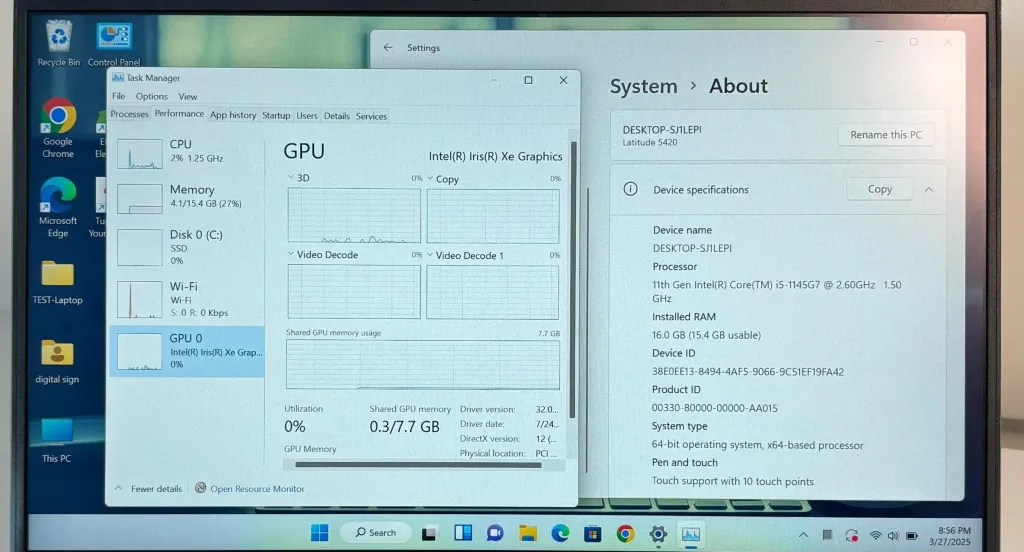The height and width of the screenshot is (552, 1024).
Task: Open the 3D engine graph dropdown
Action: pyautogui.click(x=292, y=179)
